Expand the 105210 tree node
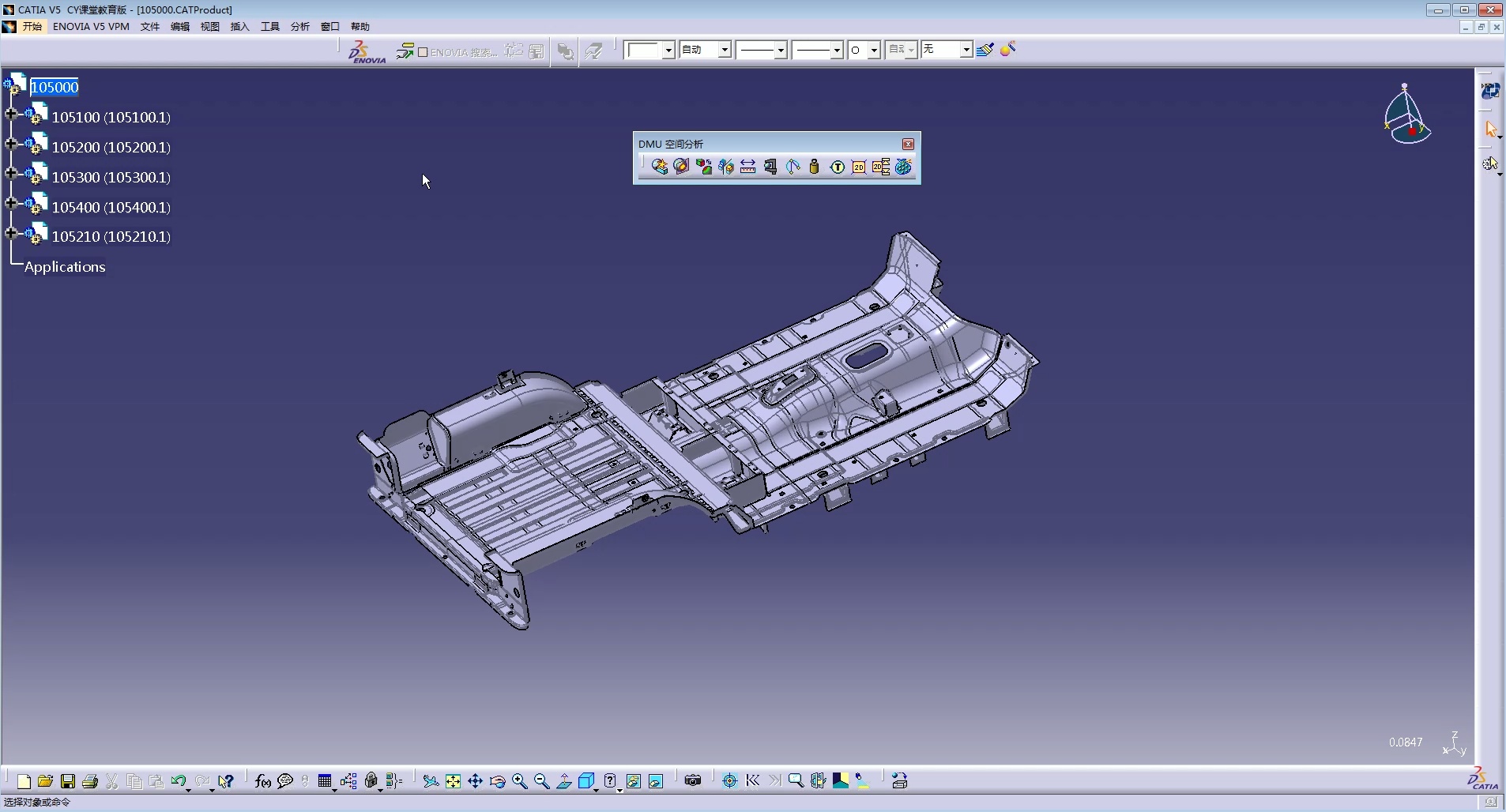This screenshot has width=1506, height=812. [11, 233]
